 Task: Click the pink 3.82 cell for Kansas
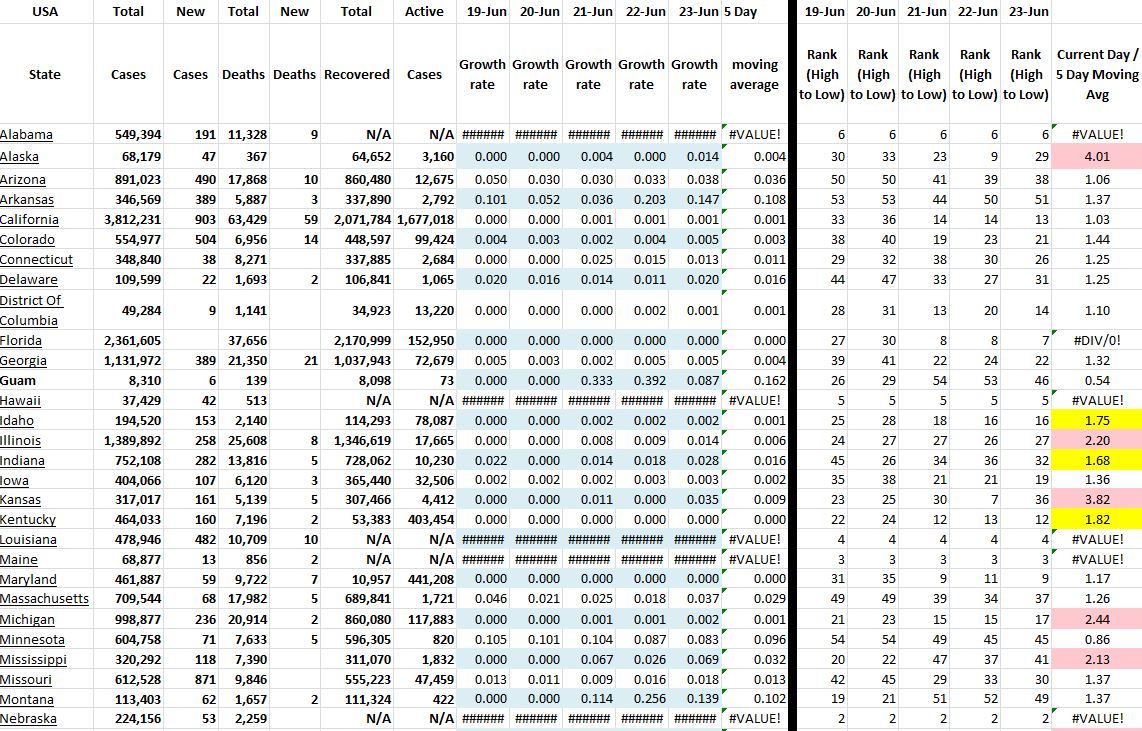tap(1097, 500)
